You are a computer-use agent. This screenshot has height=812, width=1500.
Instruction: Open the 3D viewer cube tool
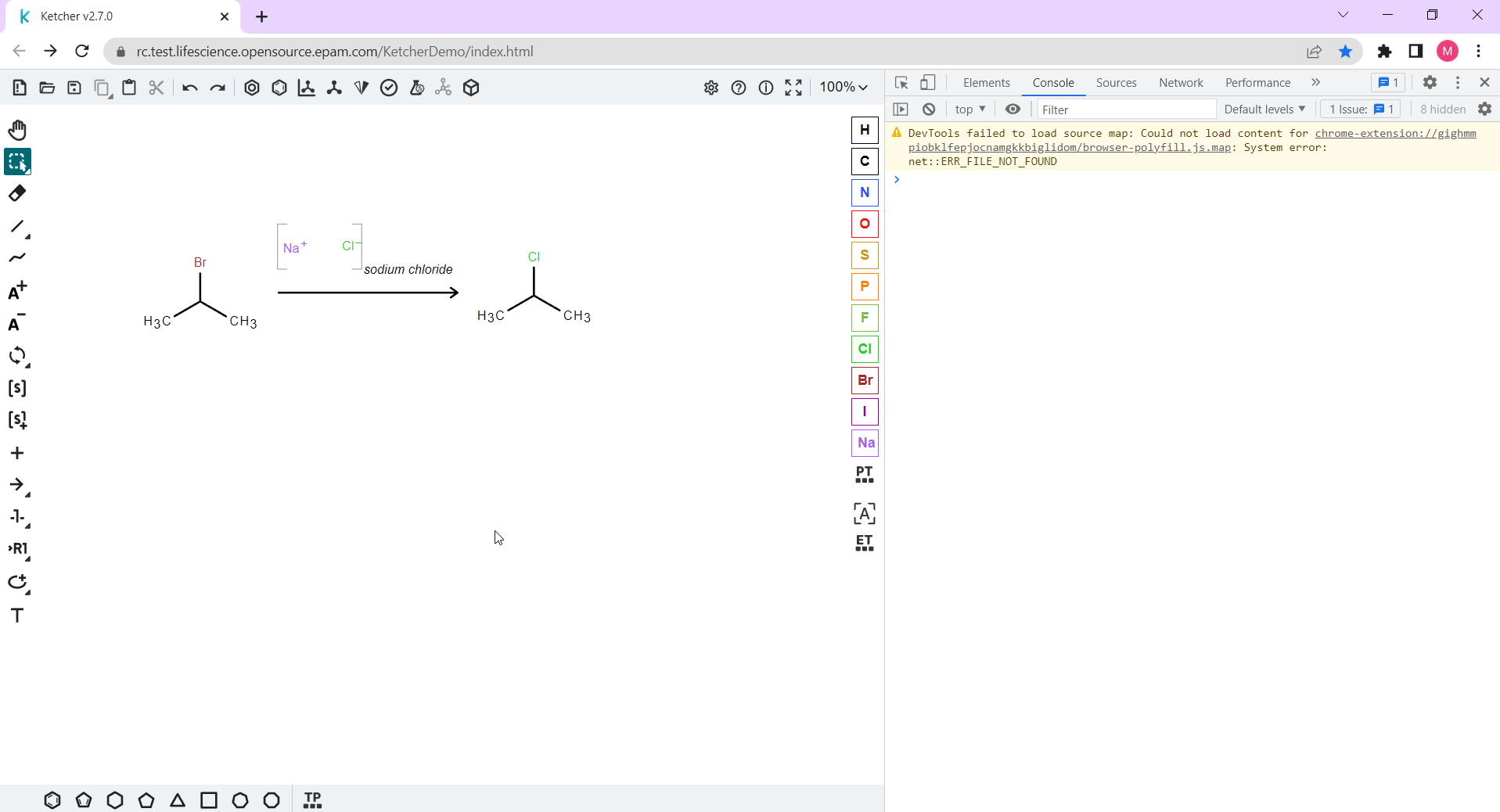tap(470, 88)
